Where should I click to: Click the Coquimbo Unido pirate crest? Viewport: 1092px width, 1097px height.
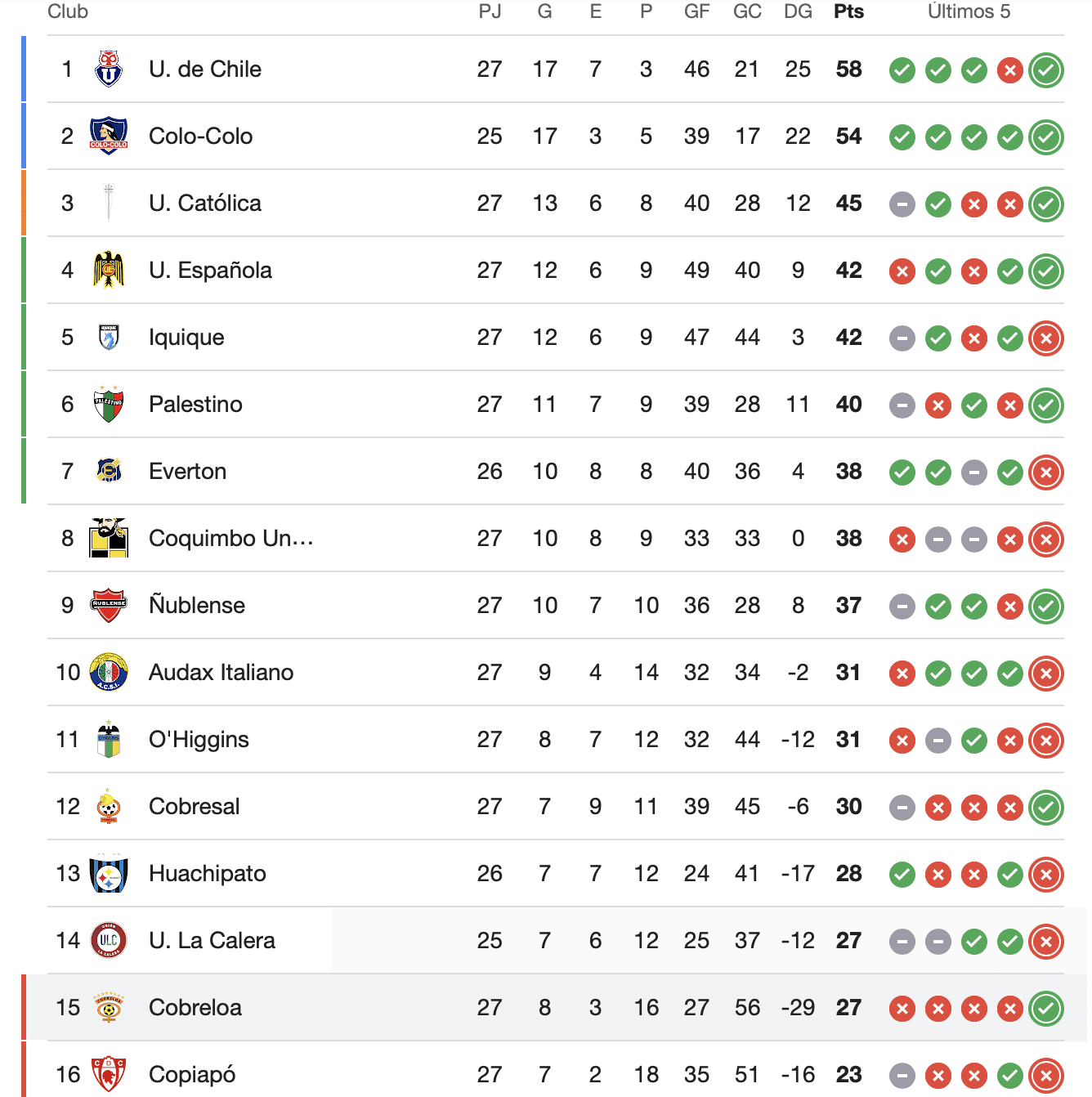point(109,539)
